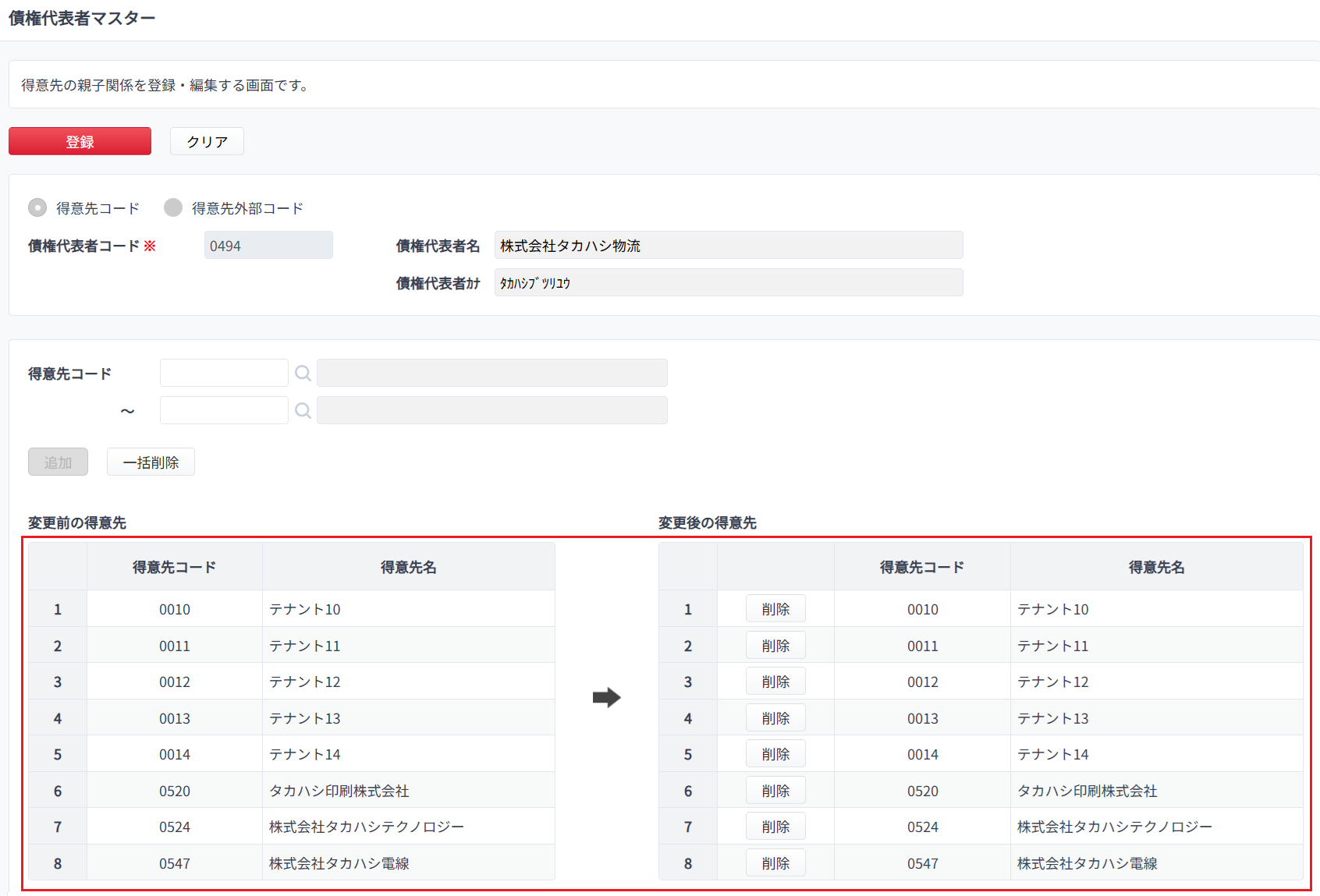Focus the starting 得意先コード input box
This screenshot has width=1320, height=896.
pyautogui.click(x=224, y=373)
